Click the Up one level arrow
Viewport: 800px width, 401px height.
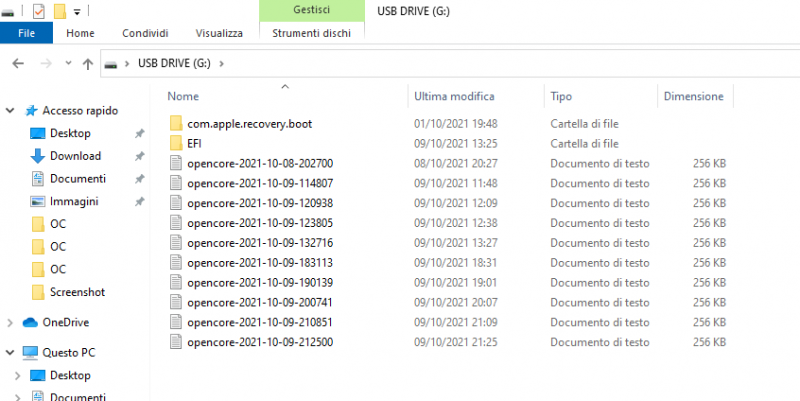[88, 64]
